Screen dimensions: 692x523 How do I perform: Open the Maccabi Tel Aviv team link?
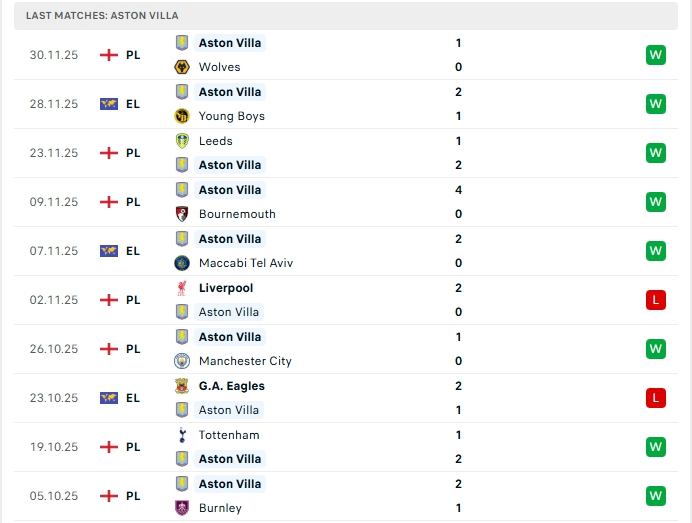(x=245, y=263)
